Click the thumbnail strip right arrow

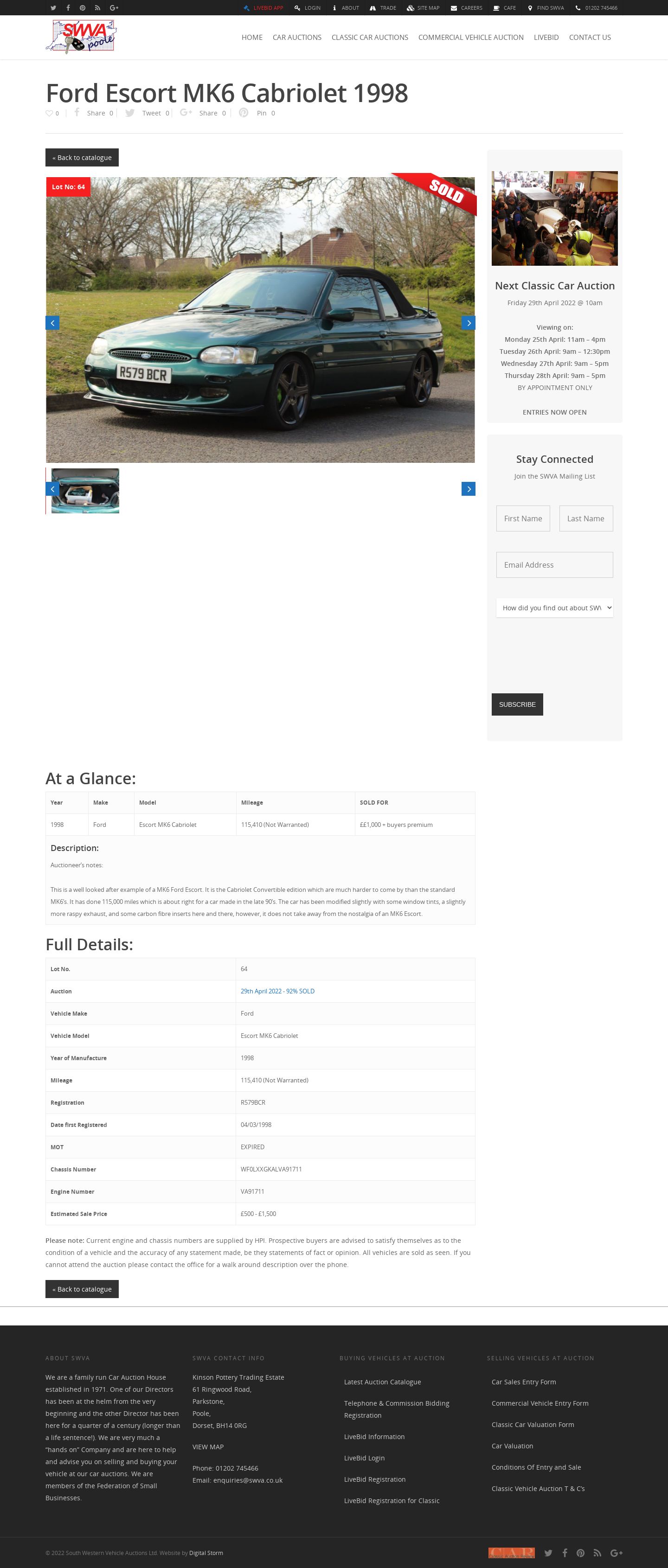468,489
